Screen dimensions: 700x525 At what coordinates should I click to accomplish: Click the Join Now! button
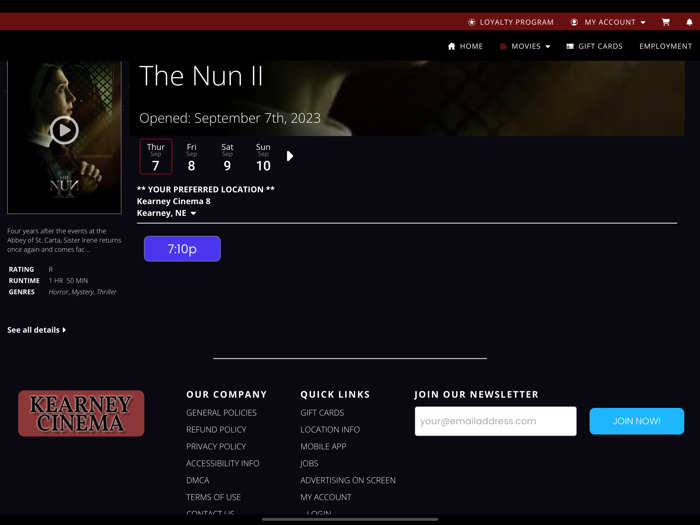click(x=637, y=421)
